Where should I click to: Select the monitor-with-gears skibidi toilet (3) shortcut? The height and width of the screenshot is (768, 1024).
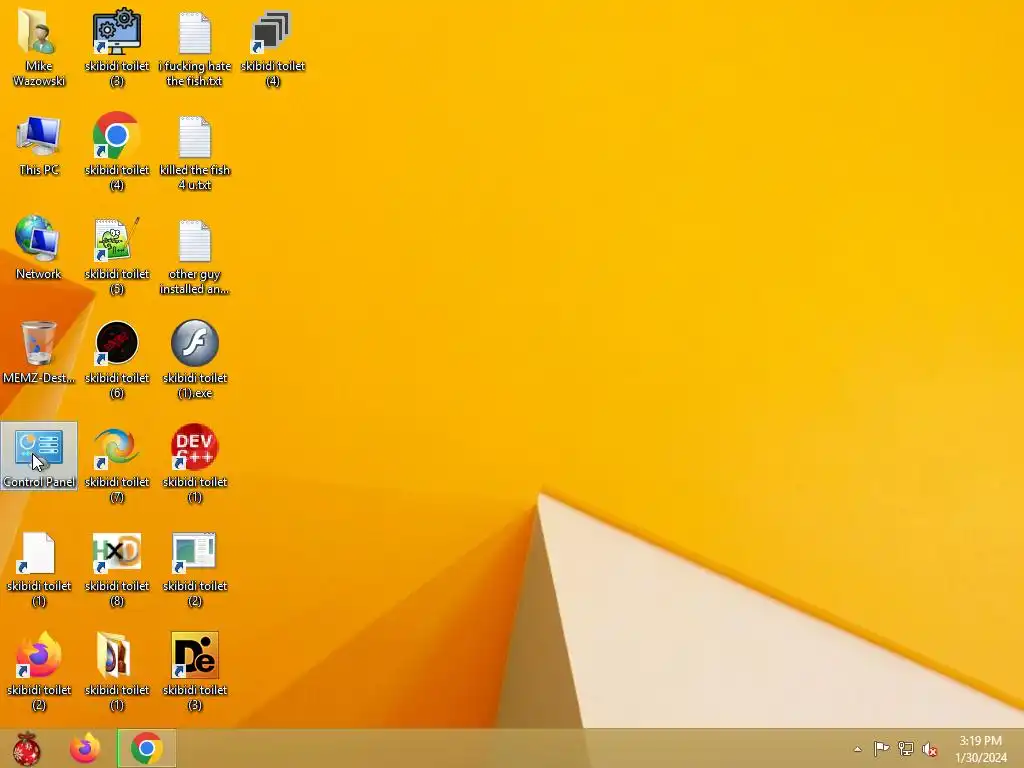point(117,47)
